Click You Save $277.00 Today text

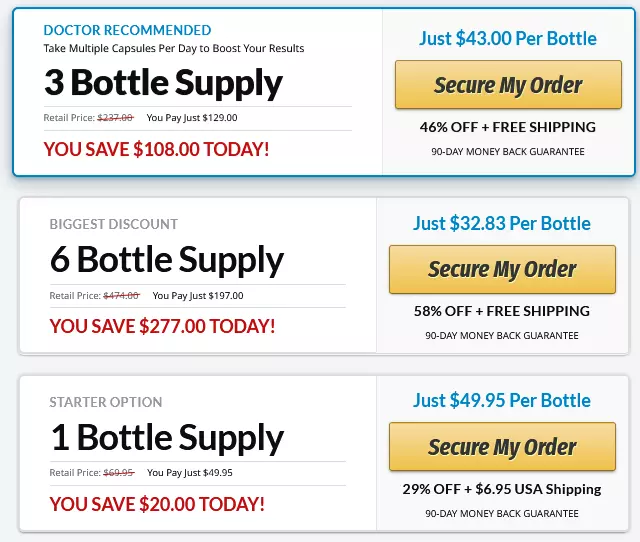(162, 326)
